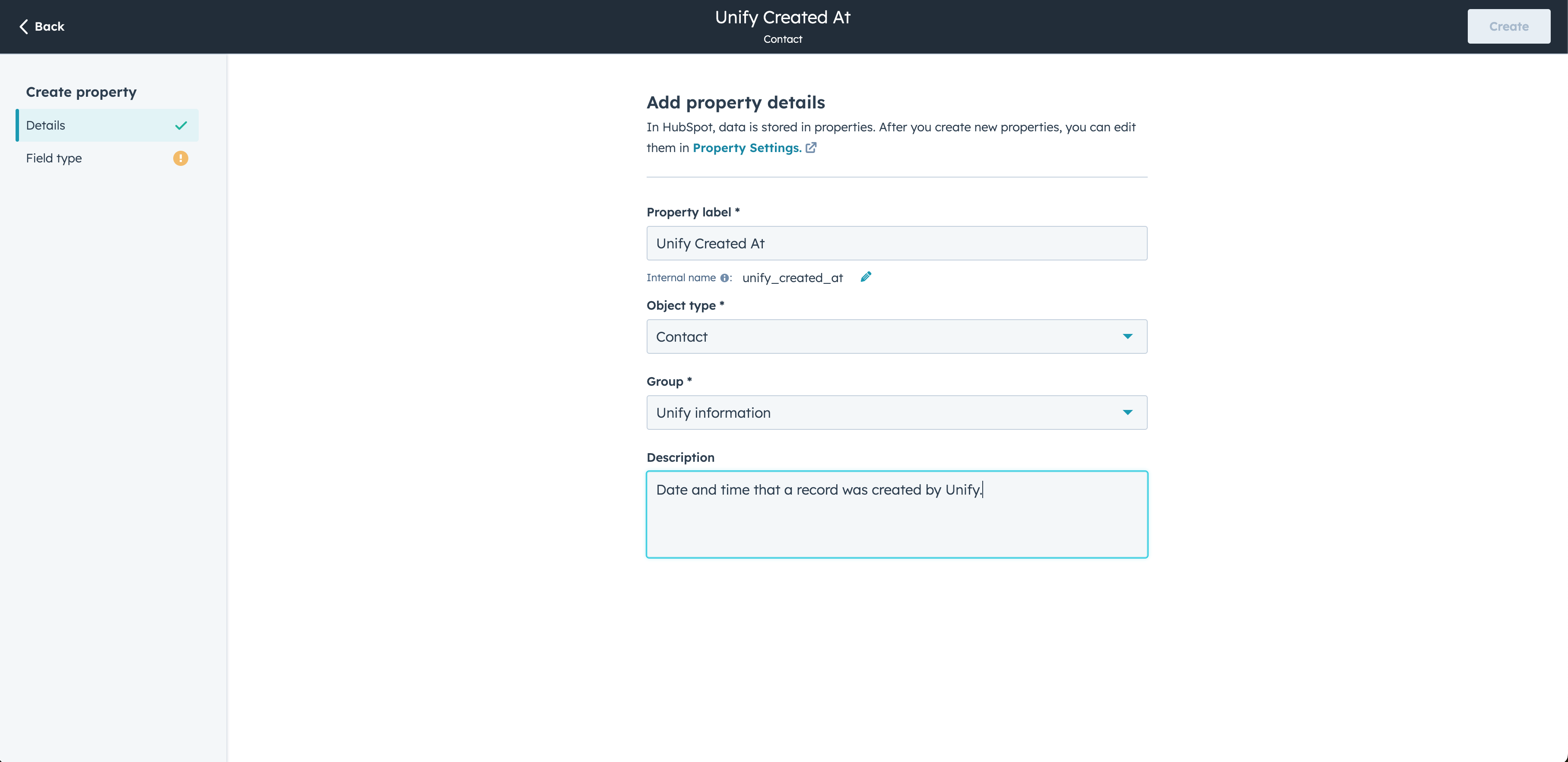Open the Property Settings link
This screenshot has width=1568, height=762.
click(747, 148)
